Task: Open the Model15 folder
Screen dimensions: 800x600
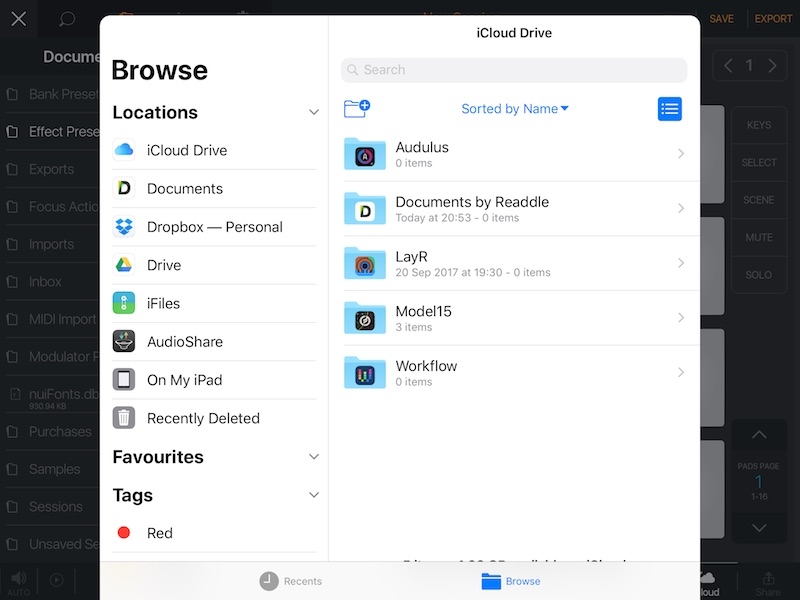Action: pyautogui.click(x=521, y=317)
